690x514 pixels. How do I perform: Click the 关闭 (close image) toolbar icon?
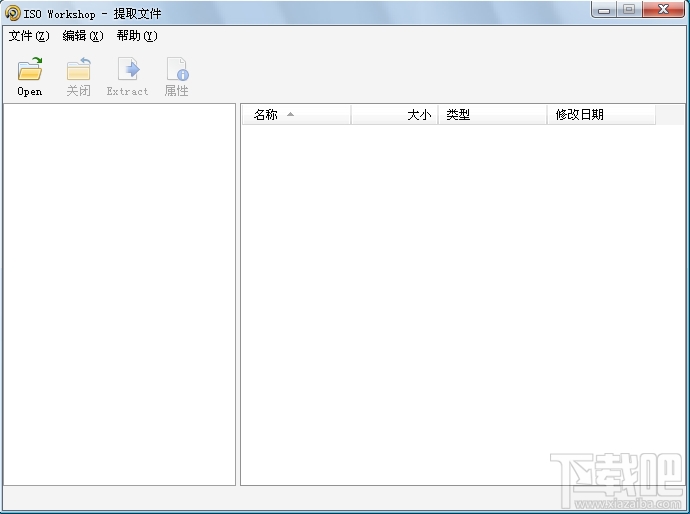[78, 69]
